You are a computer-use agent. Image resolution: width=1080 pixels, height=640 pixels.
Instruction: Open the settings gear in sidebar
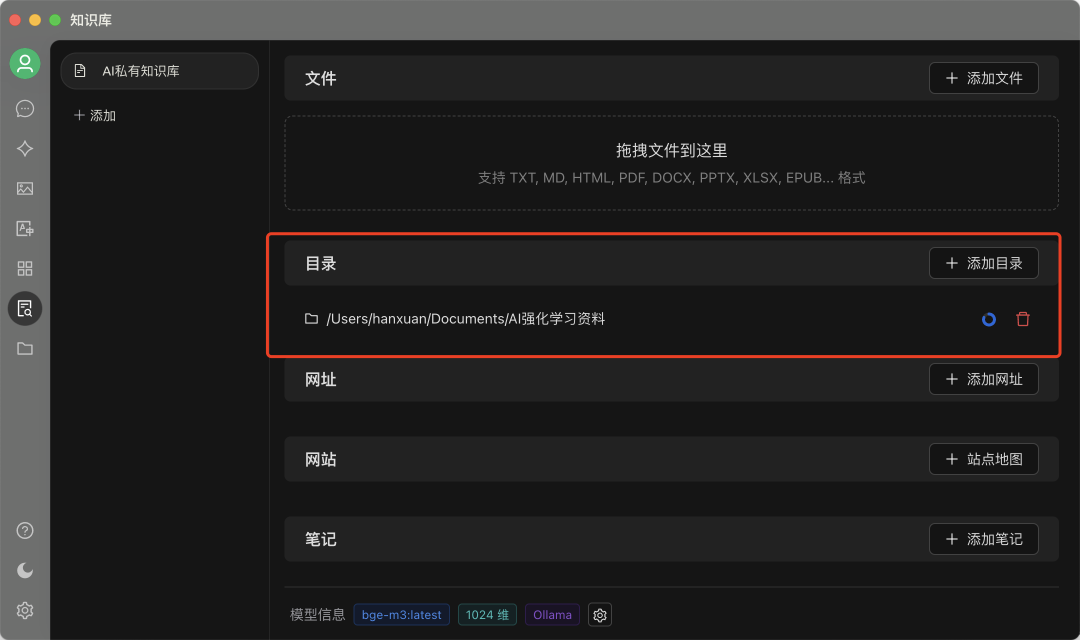pyautogui.click(x=25, y=610)
